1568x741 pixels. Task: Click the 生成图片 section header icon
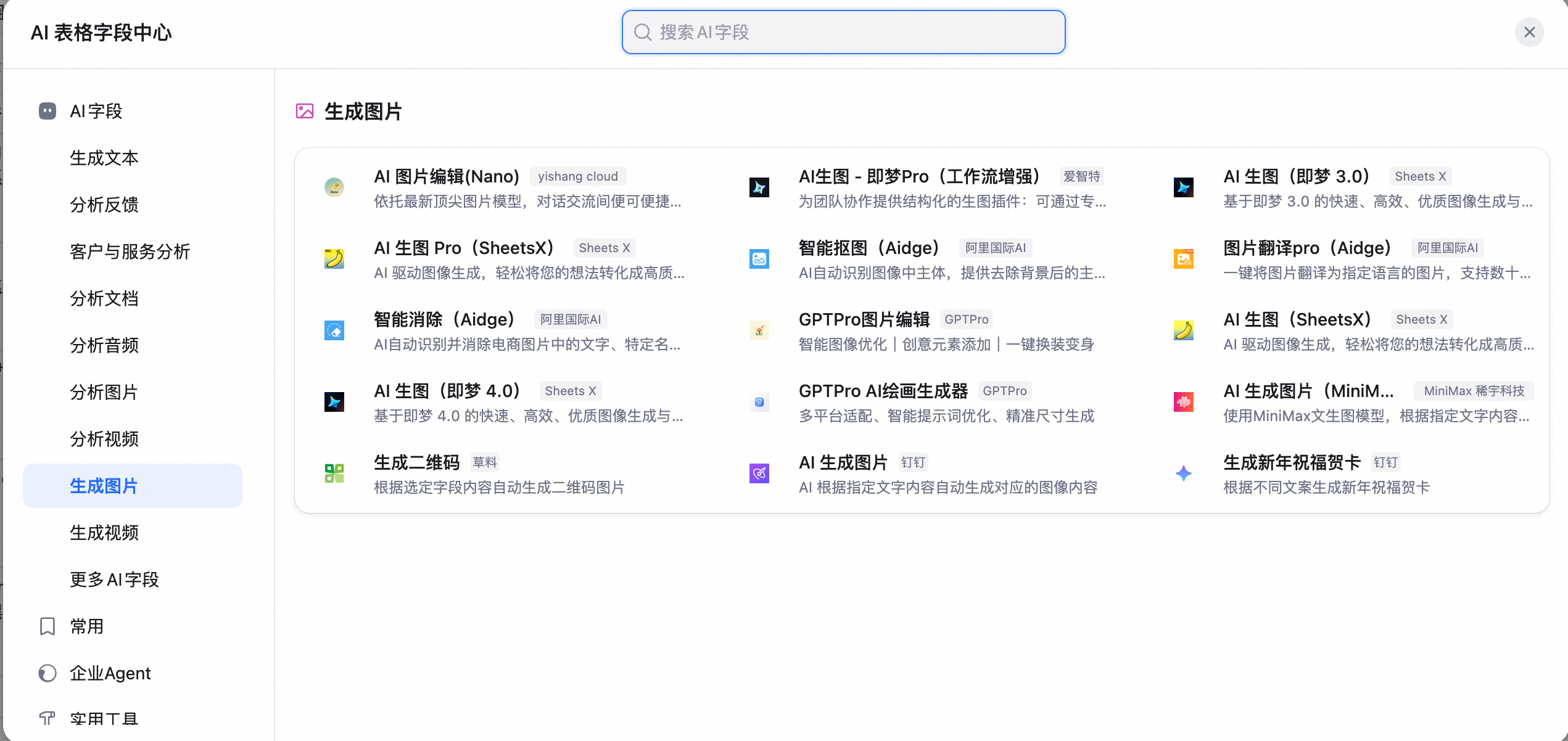304,112
